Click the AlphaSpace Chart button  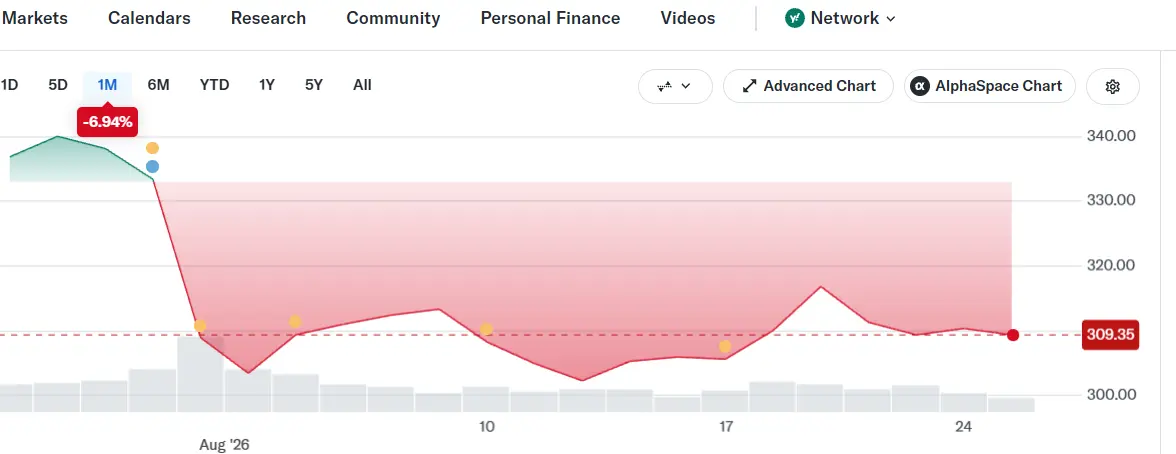tap(990, 86)
